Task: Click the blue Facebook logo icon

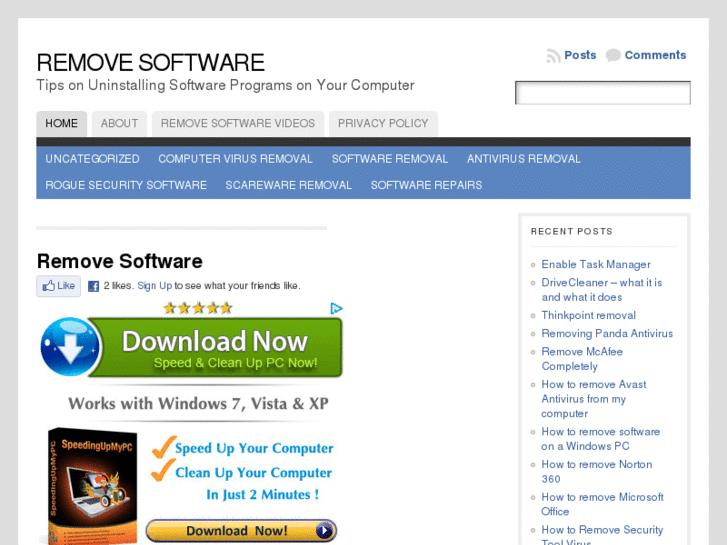Action: (93, 286)
